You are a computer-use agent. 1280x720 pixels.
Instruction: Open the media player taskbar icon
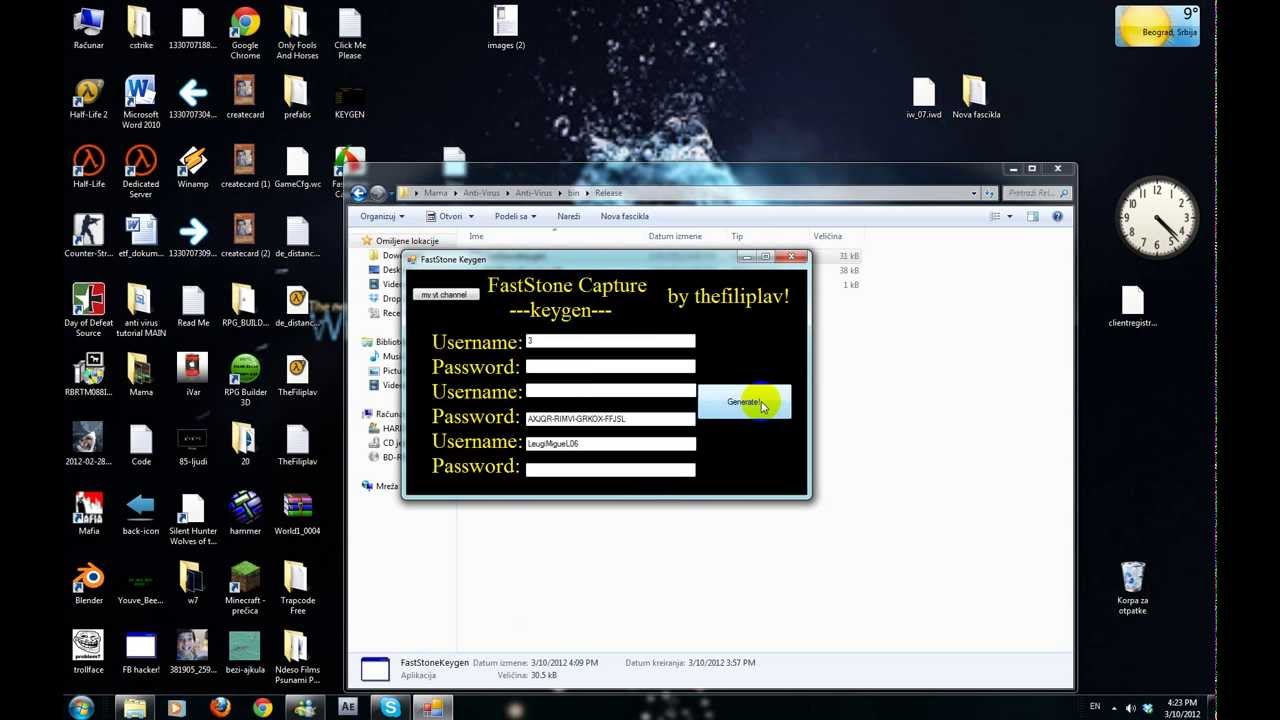click(177, 708)
